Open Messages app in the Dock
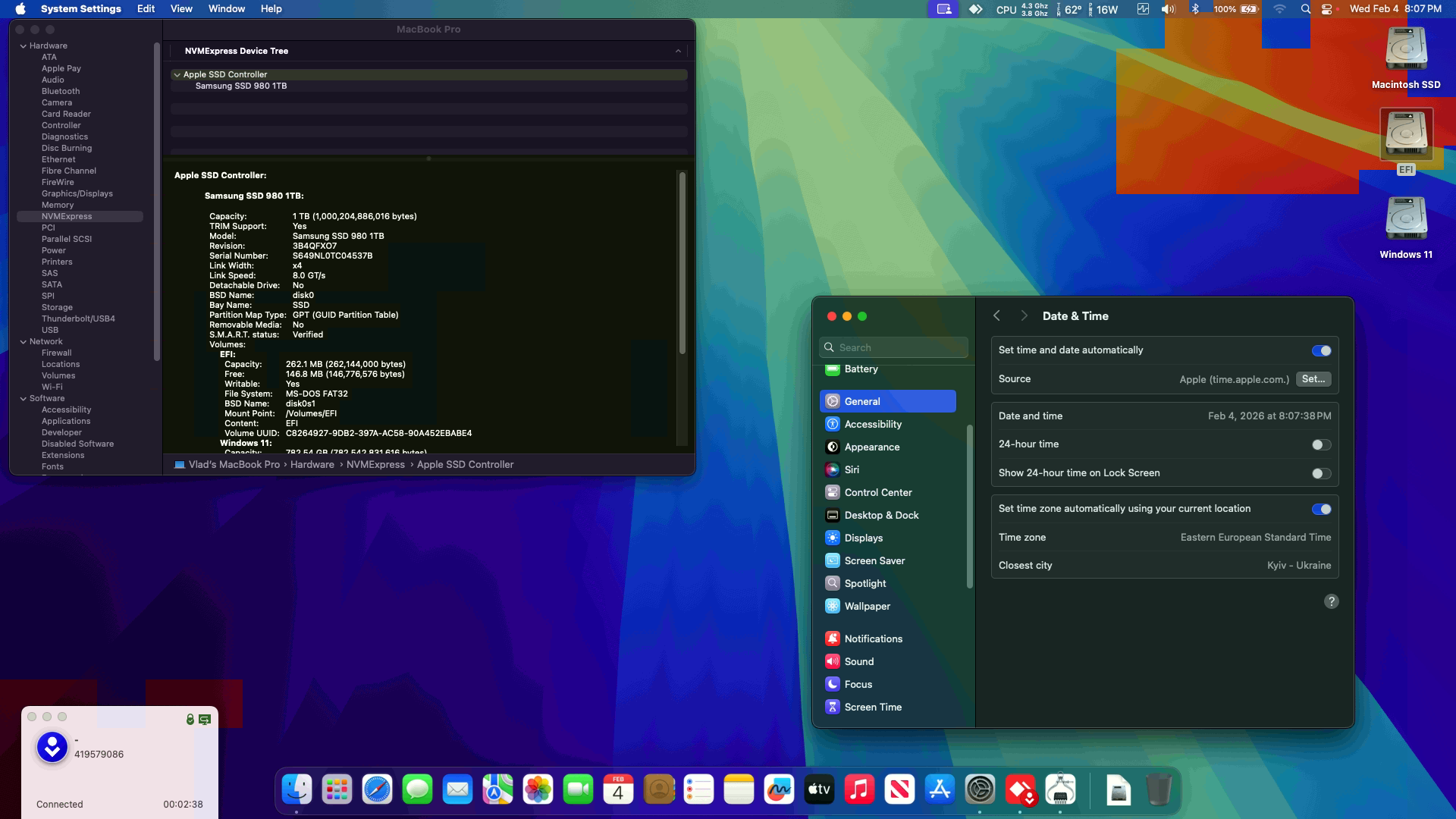 (417, 789)
